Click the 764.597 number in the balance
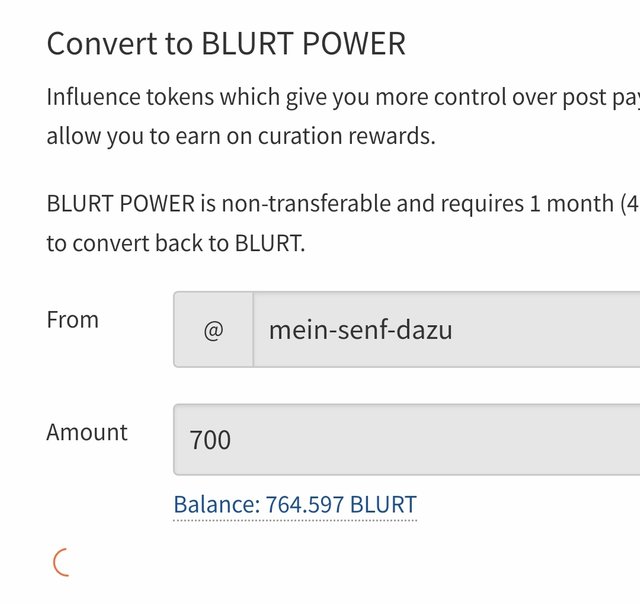The width and height of the screenshot is (640, 604). point(304,505)
